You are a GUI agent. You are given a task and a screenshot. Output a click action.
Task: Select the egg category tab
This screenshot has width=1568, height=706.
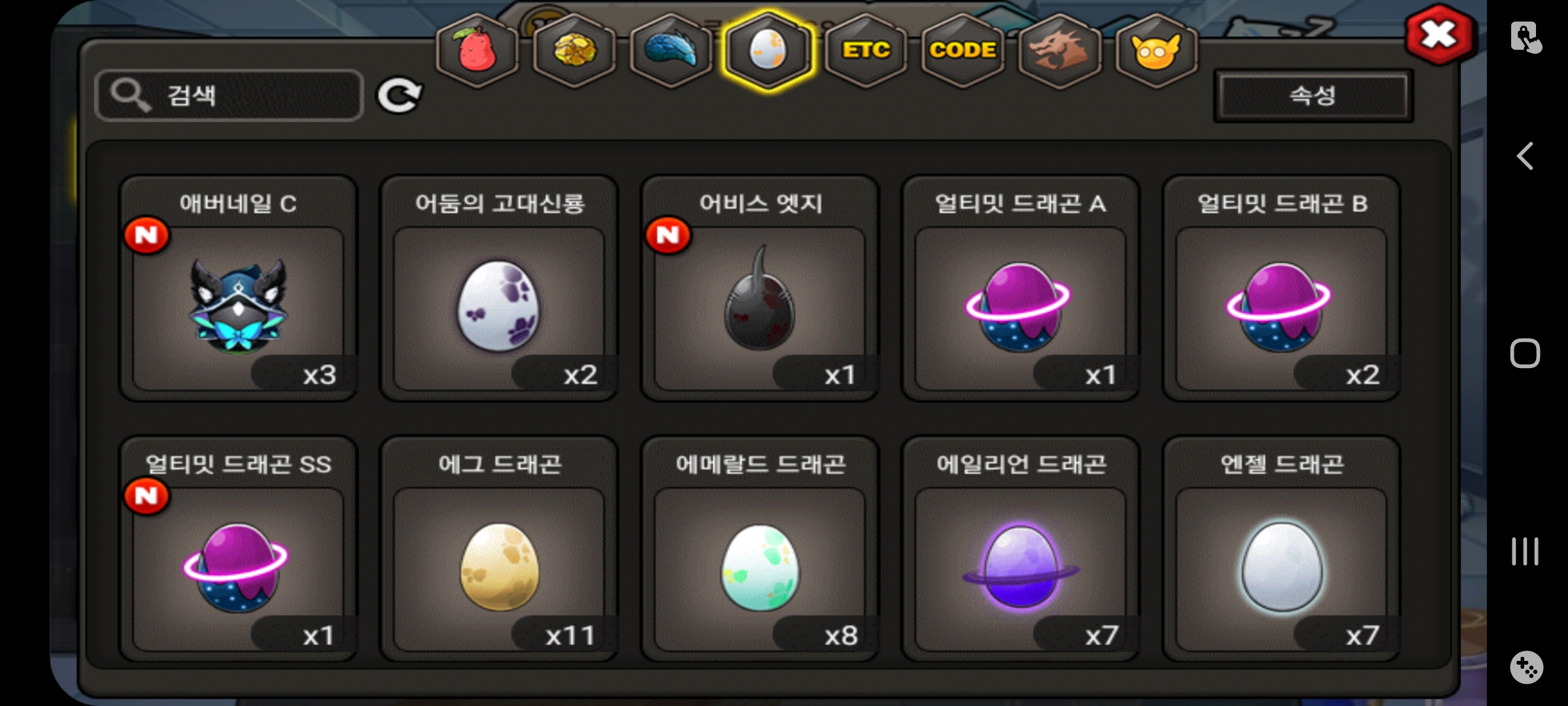click(768, 50)
